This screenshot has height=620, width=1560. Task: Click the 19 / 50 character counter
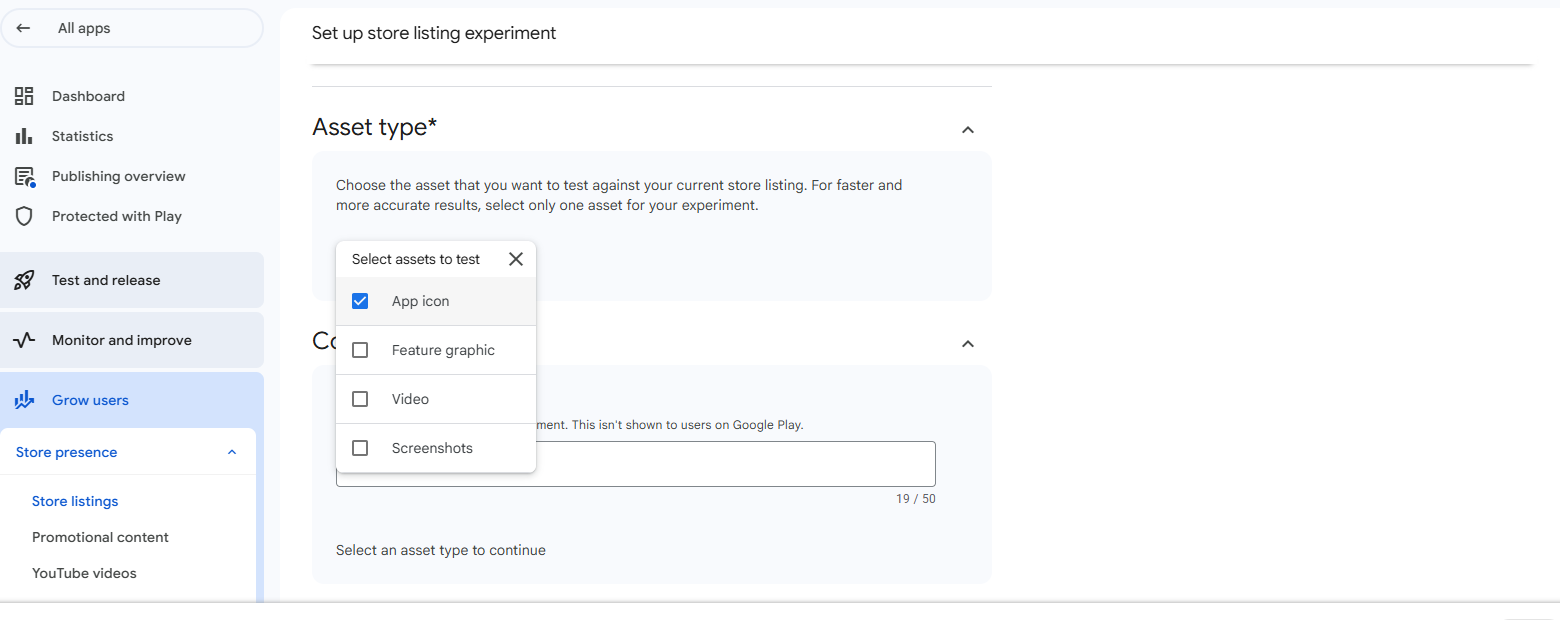[916, 499]
